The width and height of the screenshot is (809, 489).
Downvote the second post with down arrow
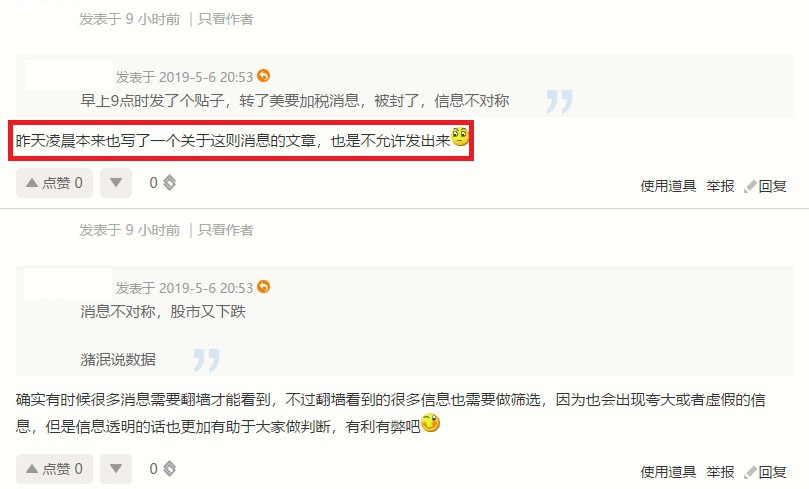click(116, 468)
